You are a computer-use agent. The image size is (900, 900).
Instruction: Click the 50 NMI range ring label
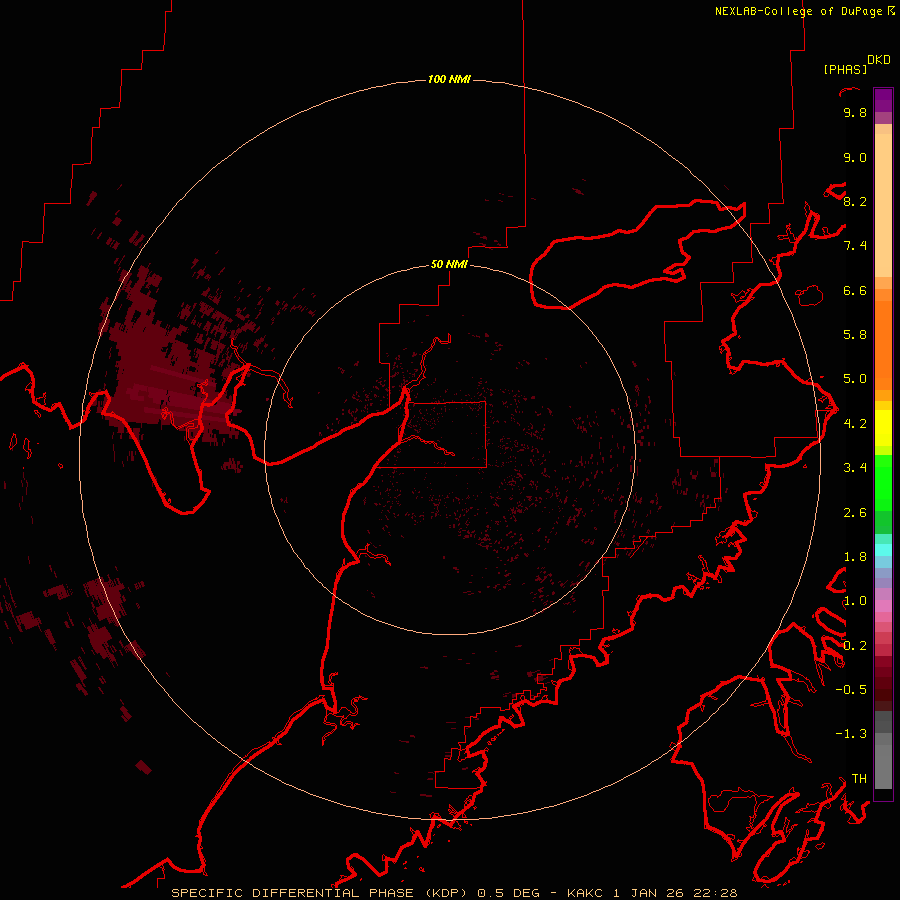(x=449, y=264)
